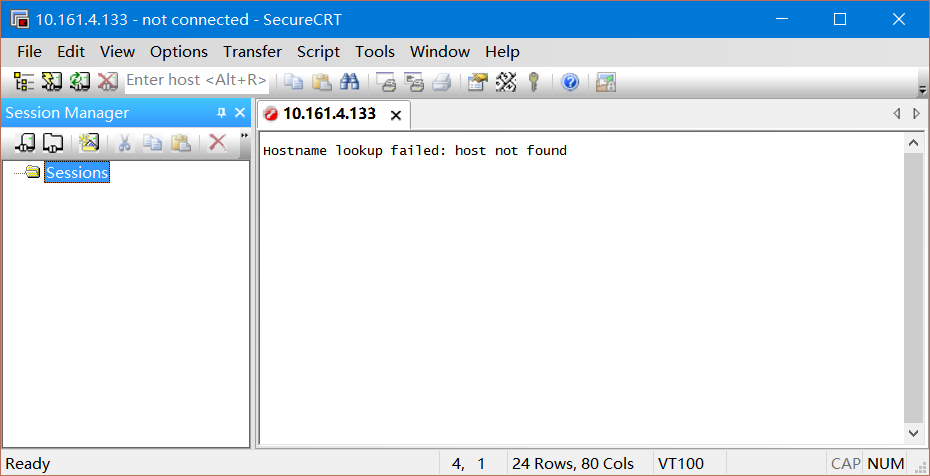Viewport: 930px width, 476px height.
Task: Toggle the Session Manager toolbar button
Action: tap(23, 81)
